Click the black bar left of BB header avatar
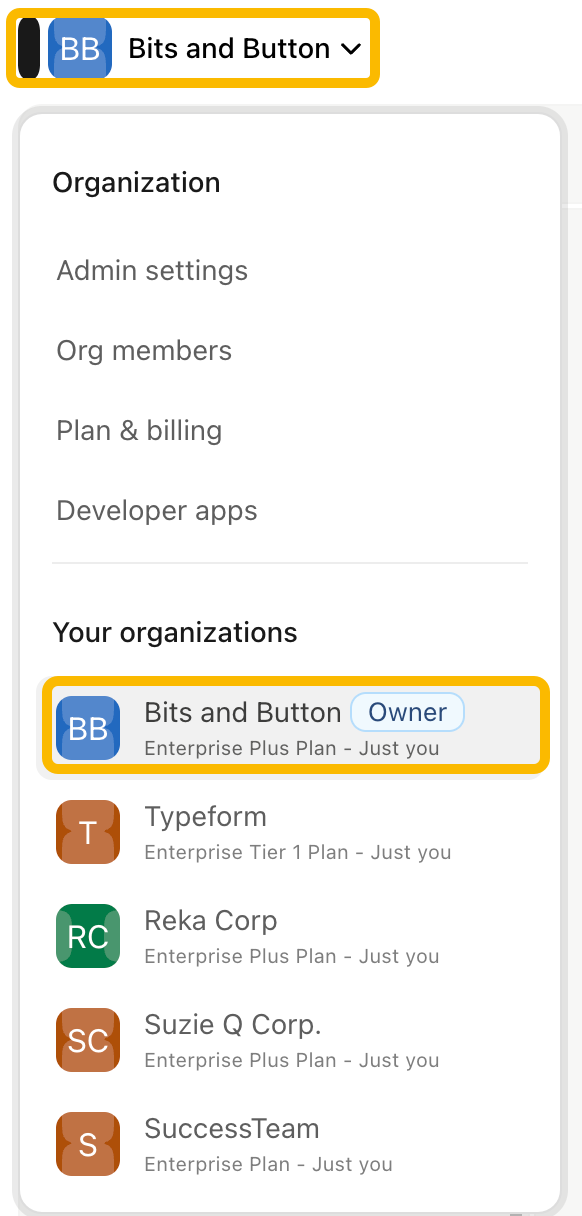The width and height of the screenshot is (582, 1216). point(29,48)
